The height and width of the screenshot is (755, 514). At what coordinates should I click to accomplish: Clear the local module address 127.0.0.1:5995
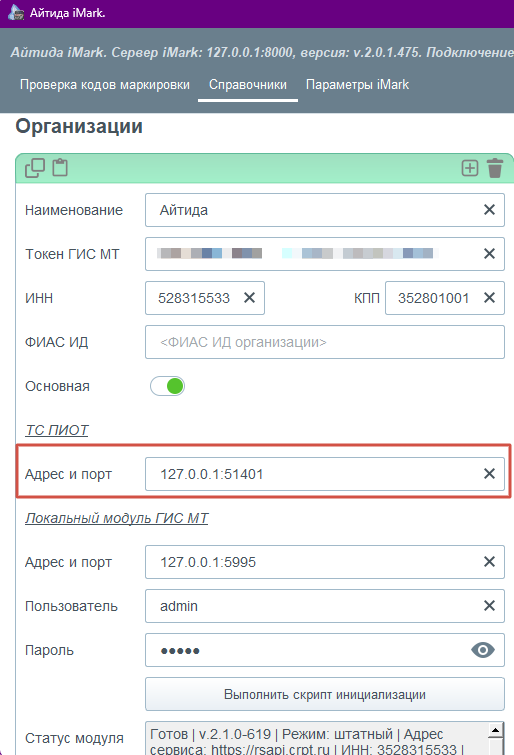489,562
